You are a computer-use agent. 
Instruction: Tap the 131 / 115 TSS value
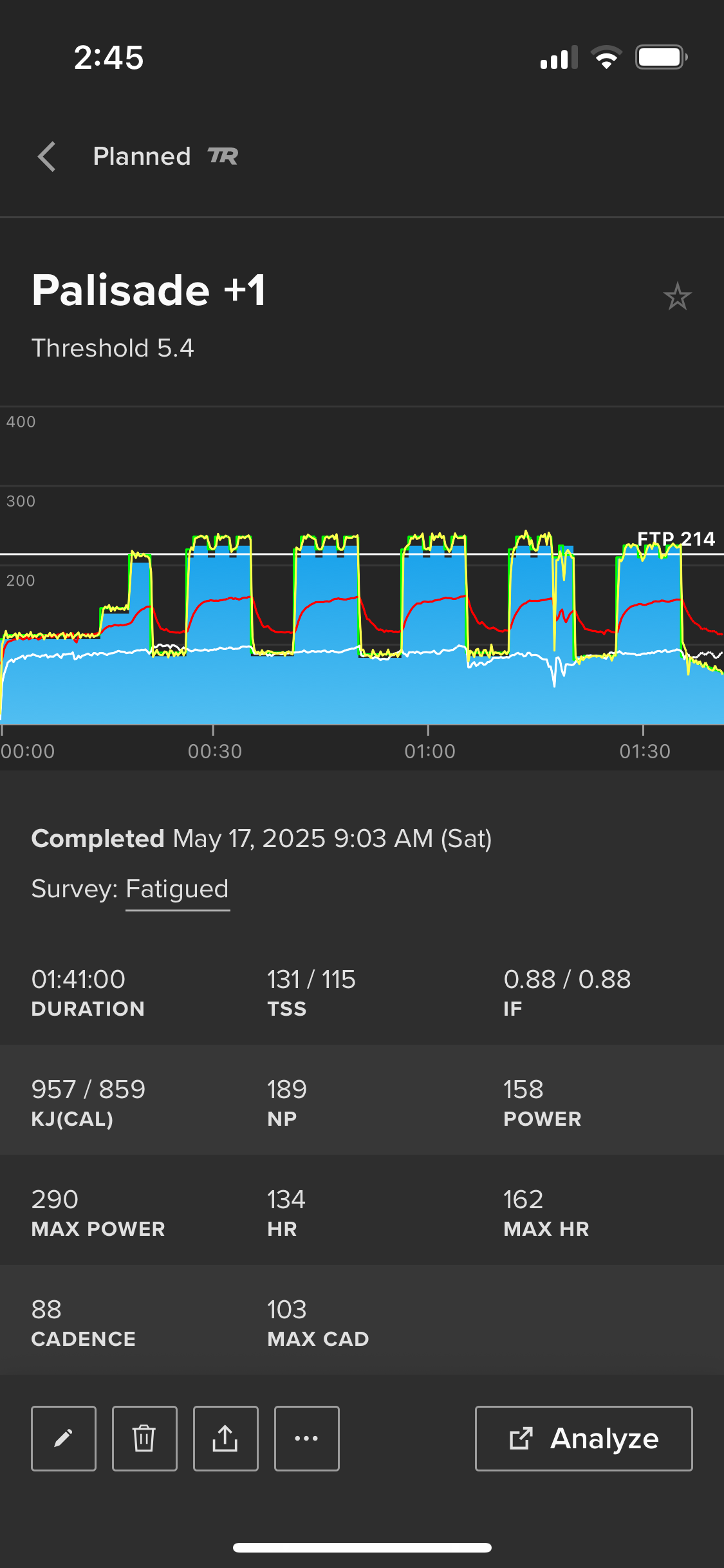[x=311, y=980]
